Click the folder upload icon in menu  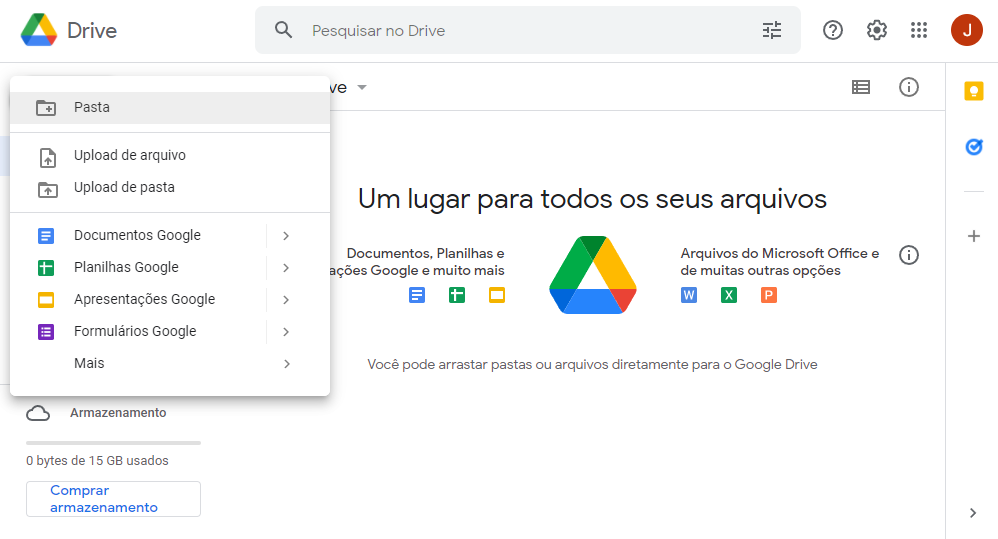pyautogui.click(x=48, y=190)
